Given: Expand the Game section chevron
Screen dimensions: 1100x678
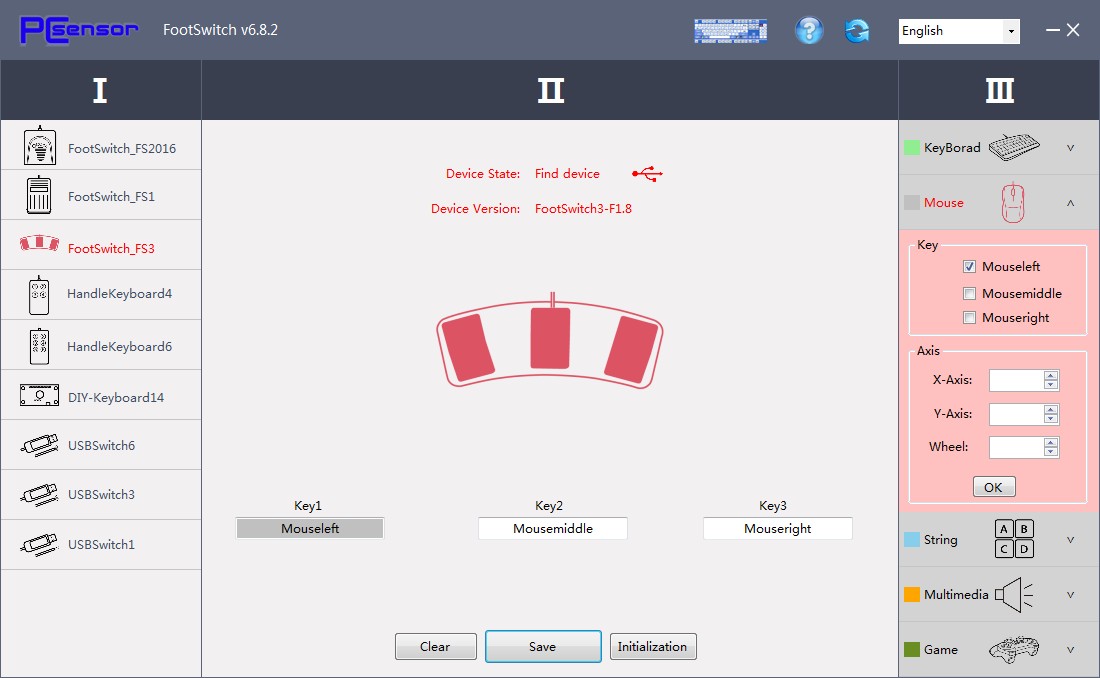Looking at the screenshot, I should point(1071,650).
